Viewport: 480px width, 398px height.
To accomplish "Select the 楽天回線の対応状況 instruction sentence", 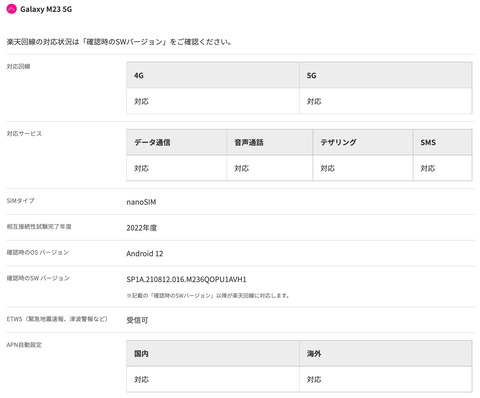I will [119, 42].
